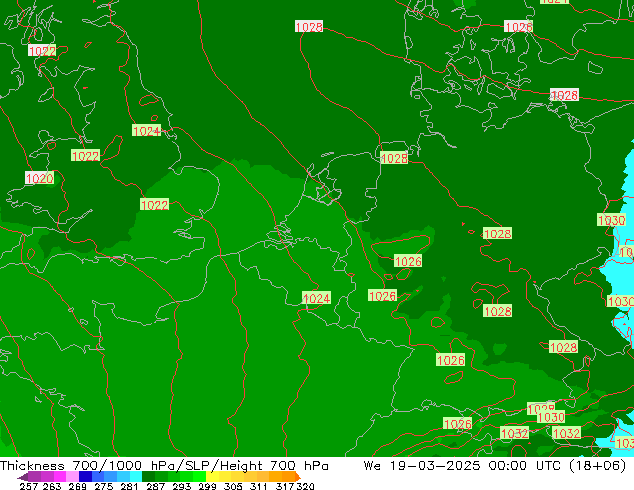
Task: Pick the dark blue swatch in the color legend
Action: (85, 476)
